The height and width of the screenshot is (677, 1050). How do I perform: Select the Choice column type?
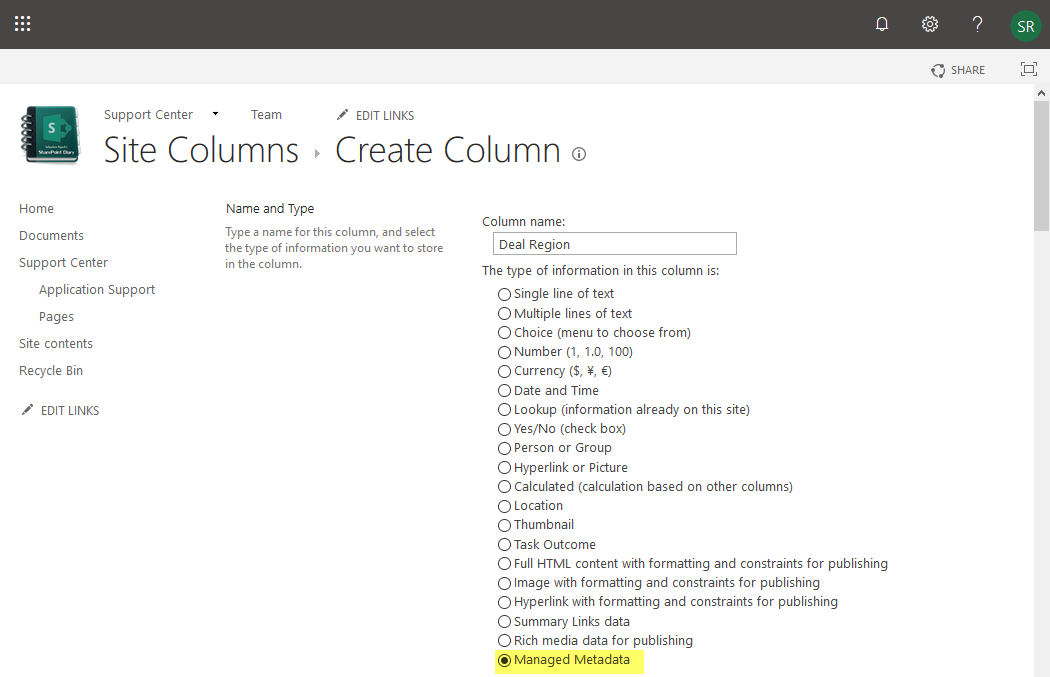pyautogui.click(x=505, y=332)
